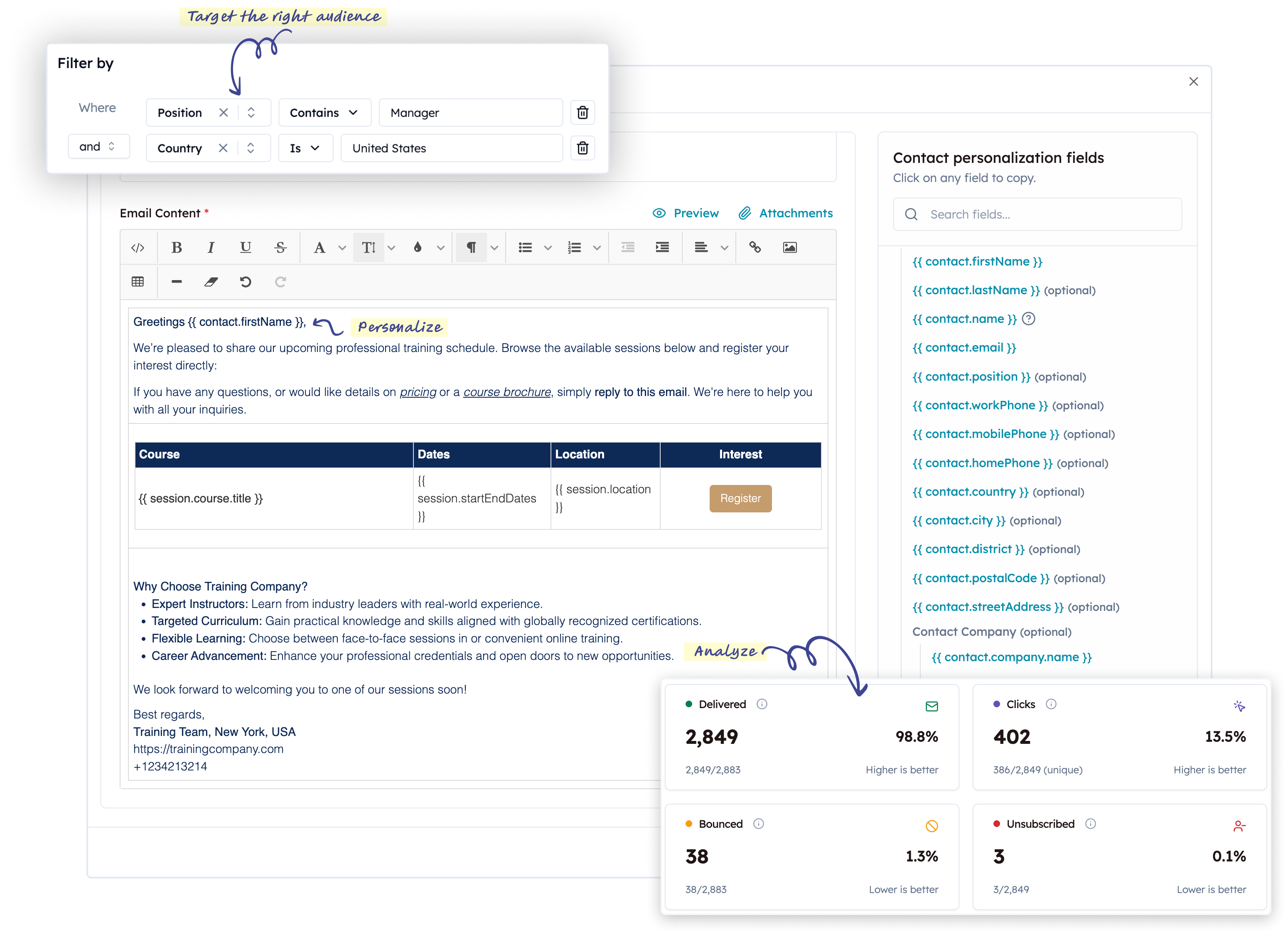Open the Contains operator dropdown
Screen dimensions: 1288x935
coord(324,113)
